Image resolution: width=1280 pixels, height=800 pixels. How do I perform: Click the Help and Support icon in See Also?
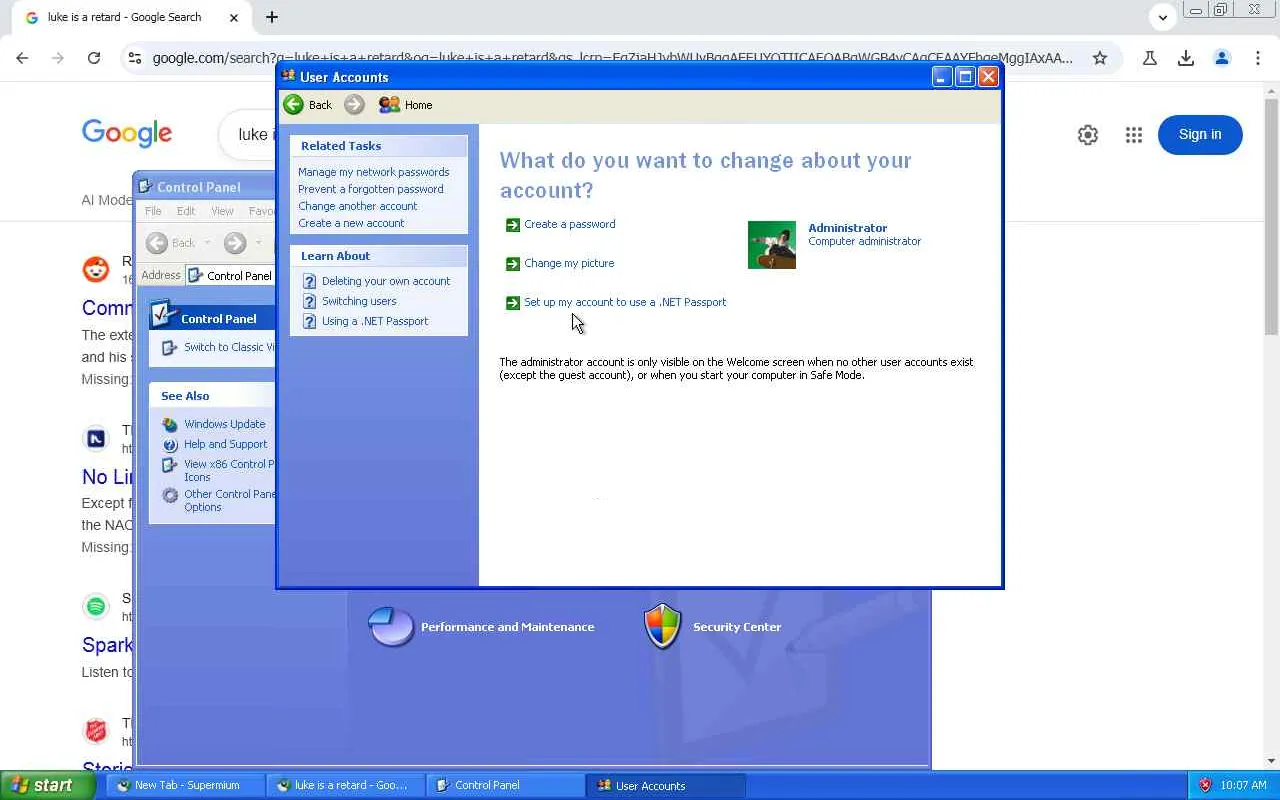pos(170,445)
